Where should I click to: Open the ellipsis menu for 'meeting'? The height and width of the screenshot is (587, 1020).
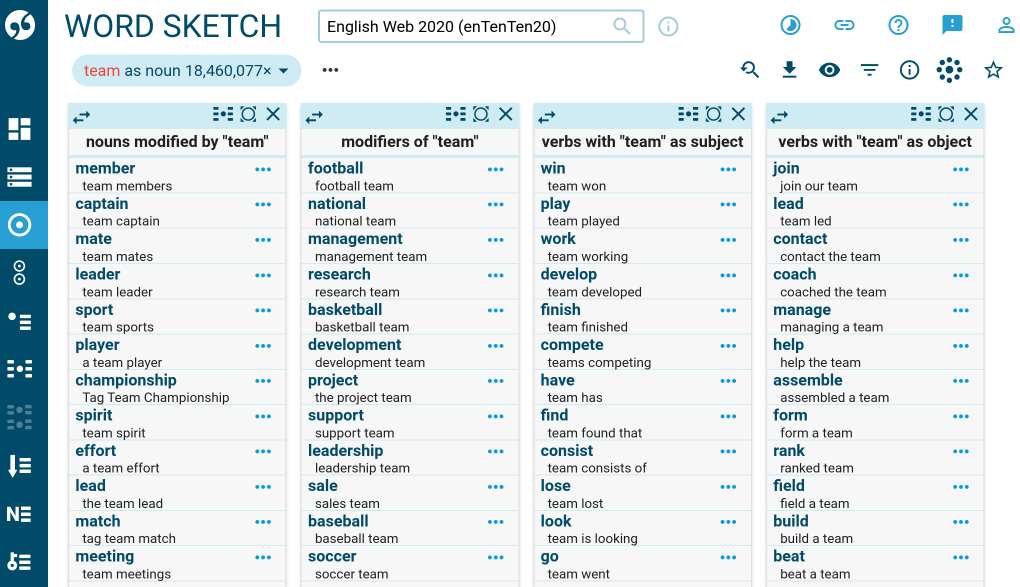tap(263, 557)
